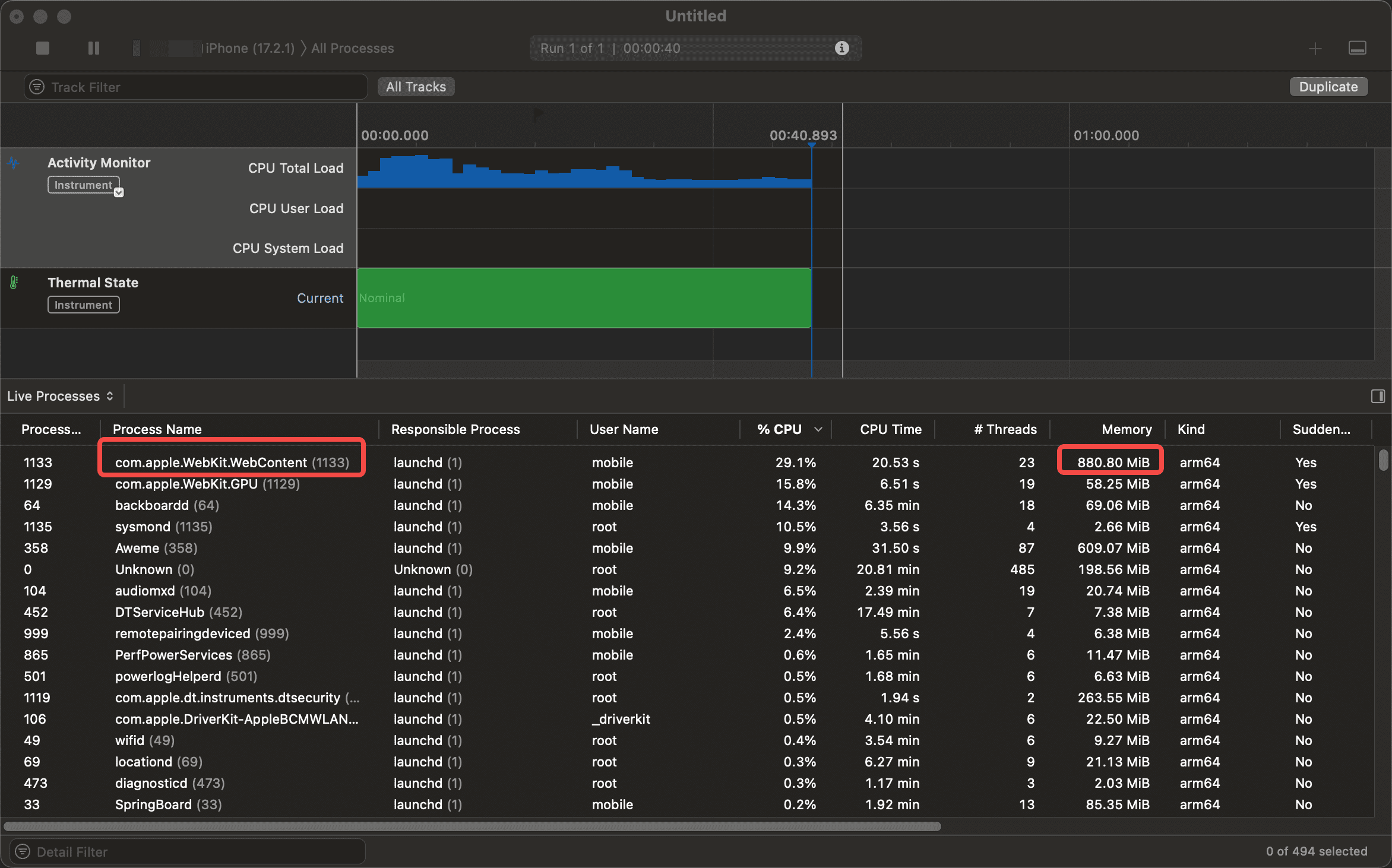The width and height of the screenshot is (1392, 868).
Task: Click the CPU User Load track label
Action: [x=296, y=208]
